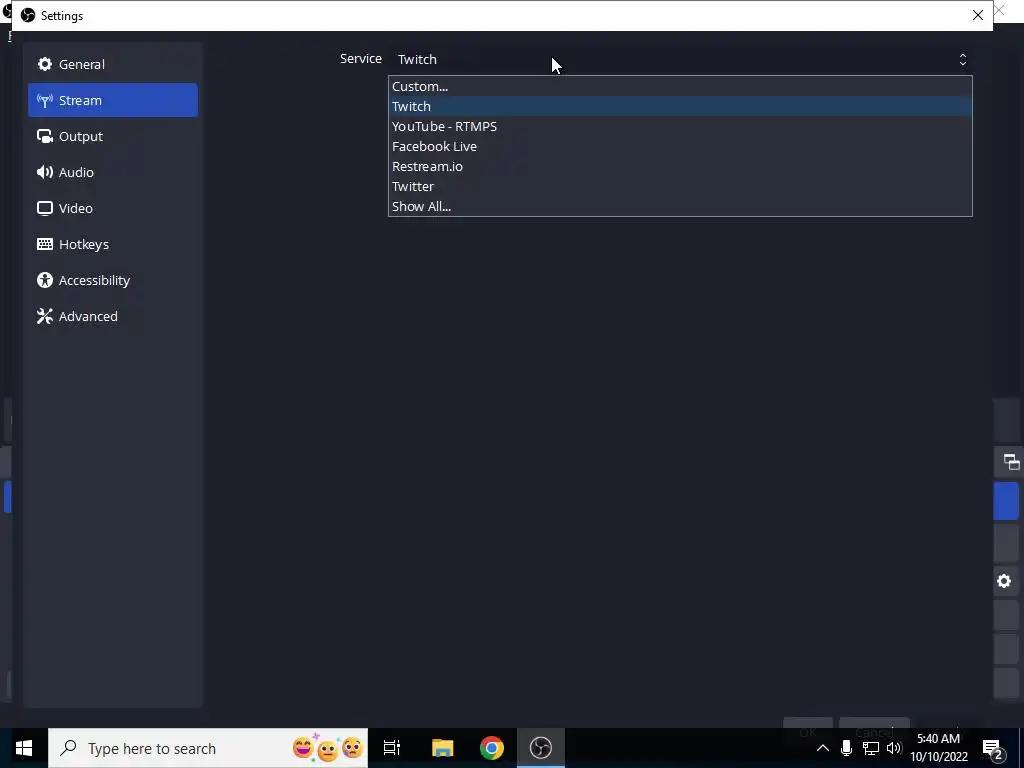Click the antenna icon beside Stream
This screenshot has height=768, width=1024.
44,100
